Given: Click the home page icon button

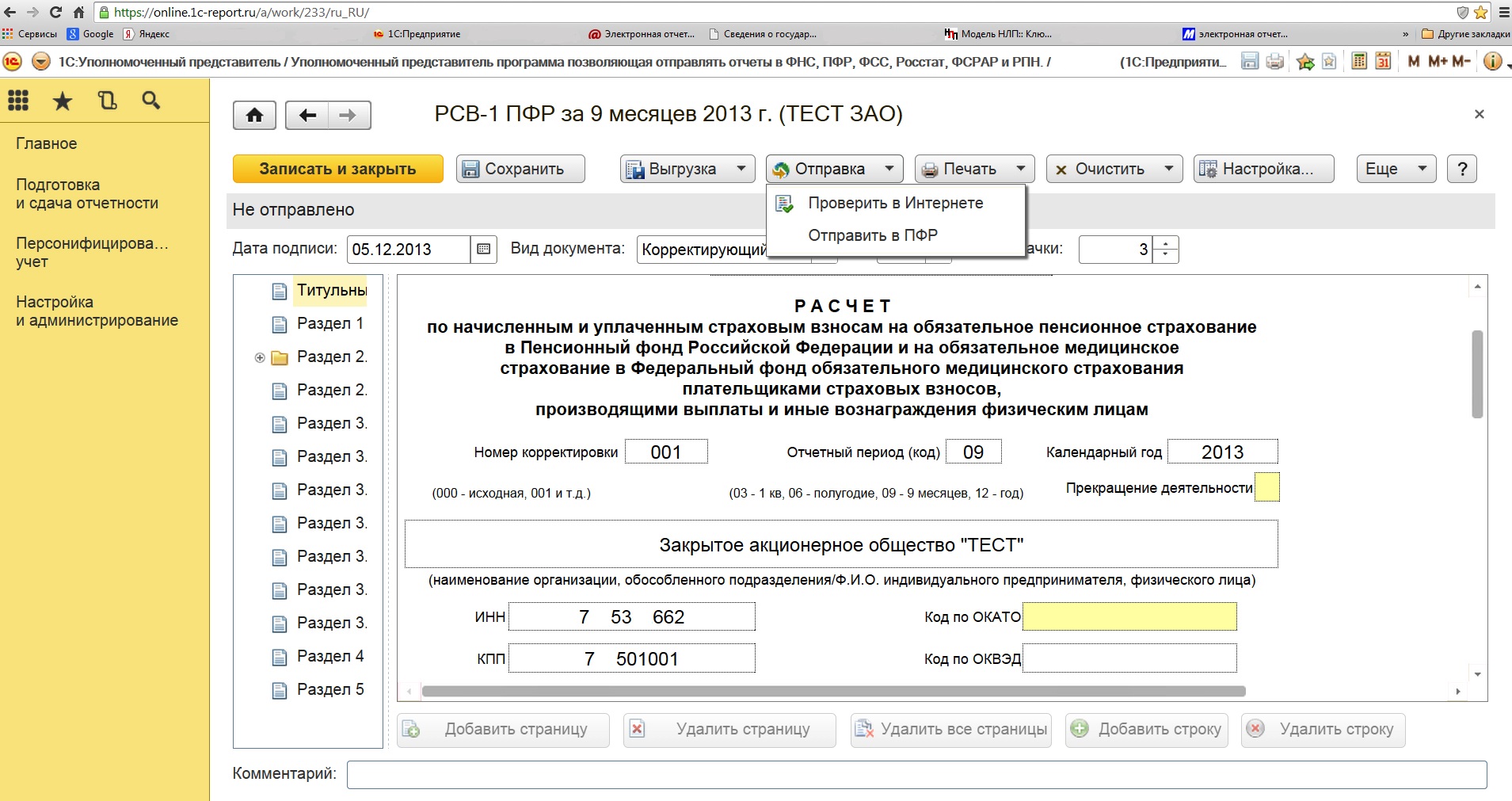Looking at the screenshot, I should pos(254,116).
